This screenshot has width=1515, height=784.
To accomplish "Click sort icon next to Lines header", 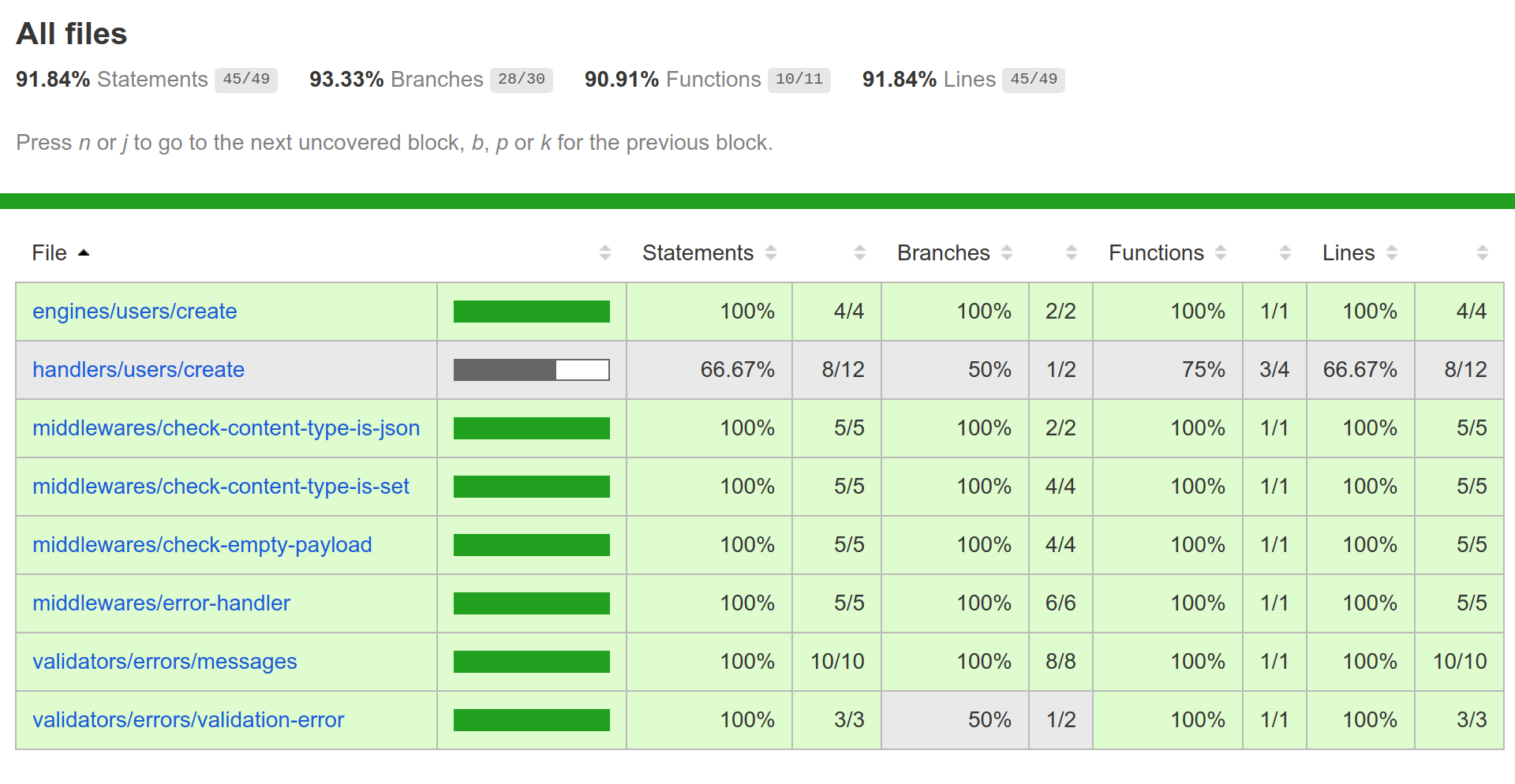I will 1392,253.
